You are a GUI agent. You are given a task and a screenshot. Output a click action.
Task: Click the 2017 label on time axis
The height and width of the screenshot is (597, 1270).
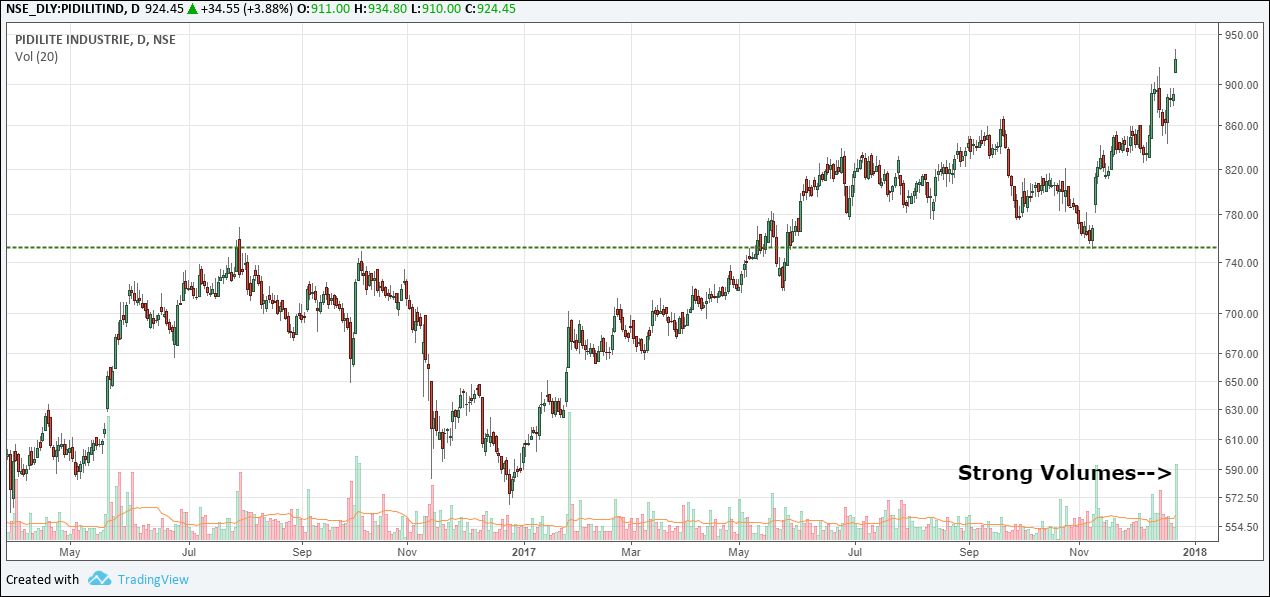(x=525, y=551)
